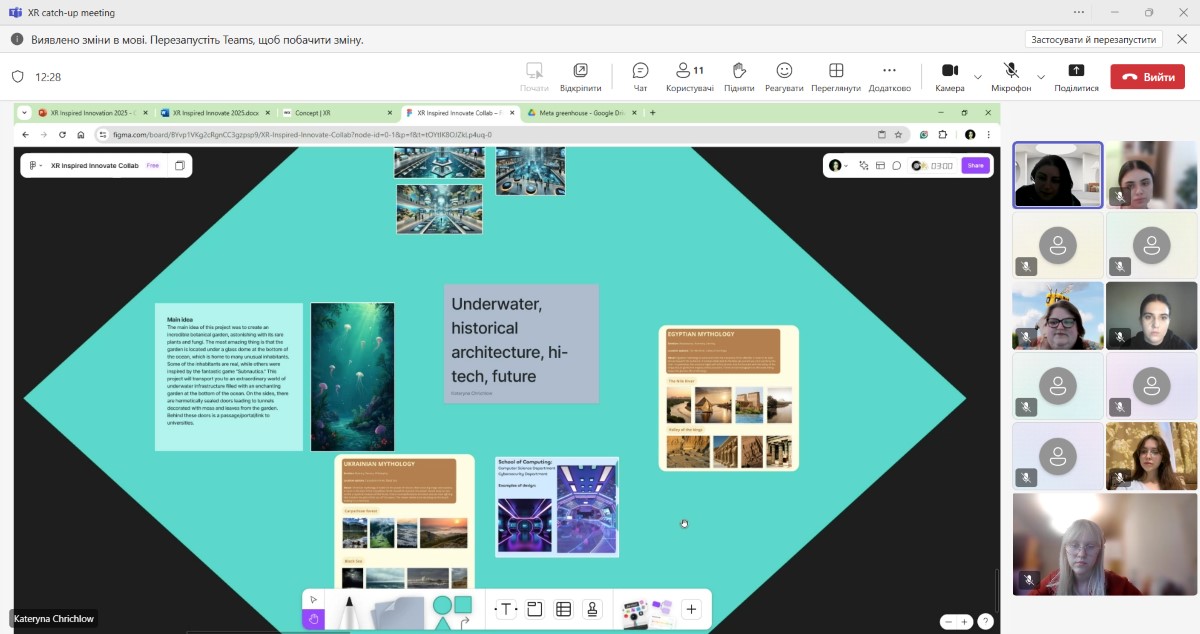Select the Underwater, historical architecture sticky note
Viewport: 1200px width, 634px height.
tap(521, 343)
